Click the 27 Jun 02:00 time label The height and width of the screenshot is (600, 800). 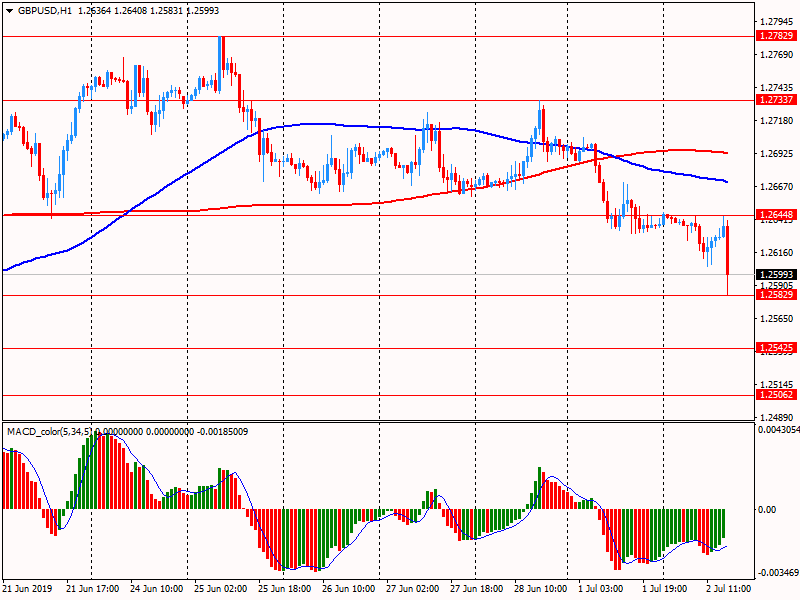click(x=412, y=588)
